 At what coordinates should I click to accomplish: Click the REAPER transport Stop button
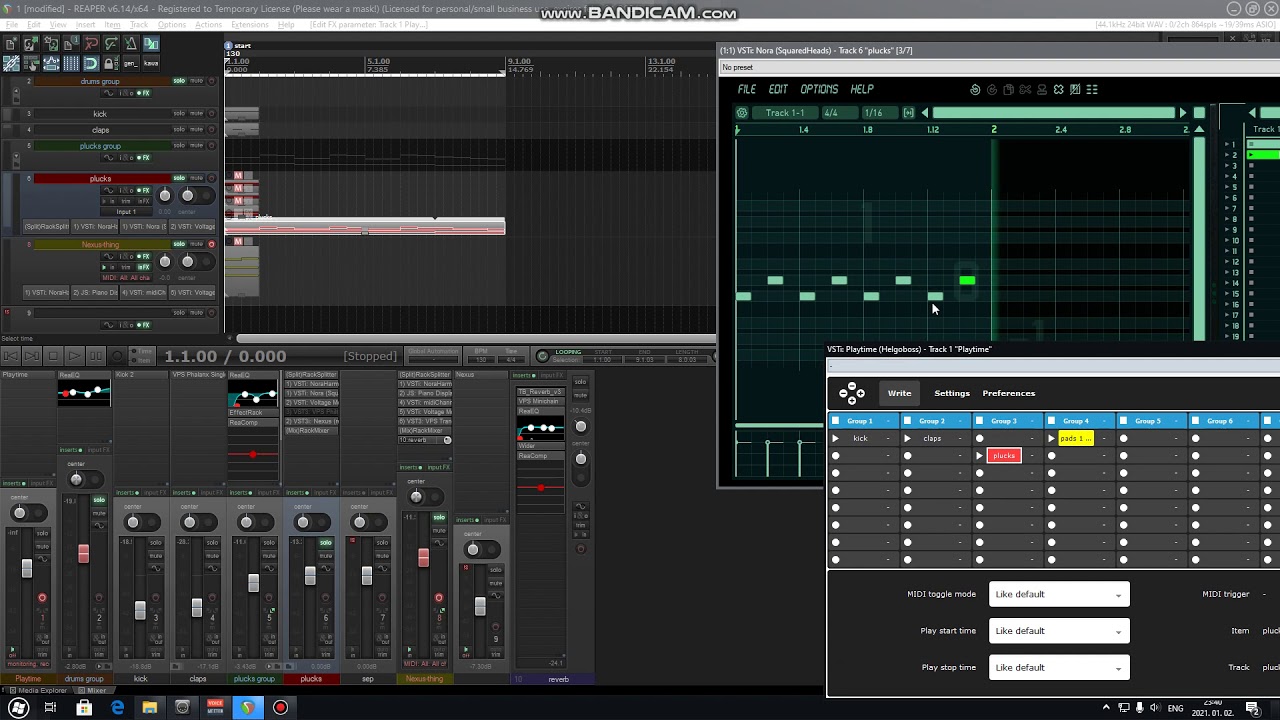click(x=52, y=356)
